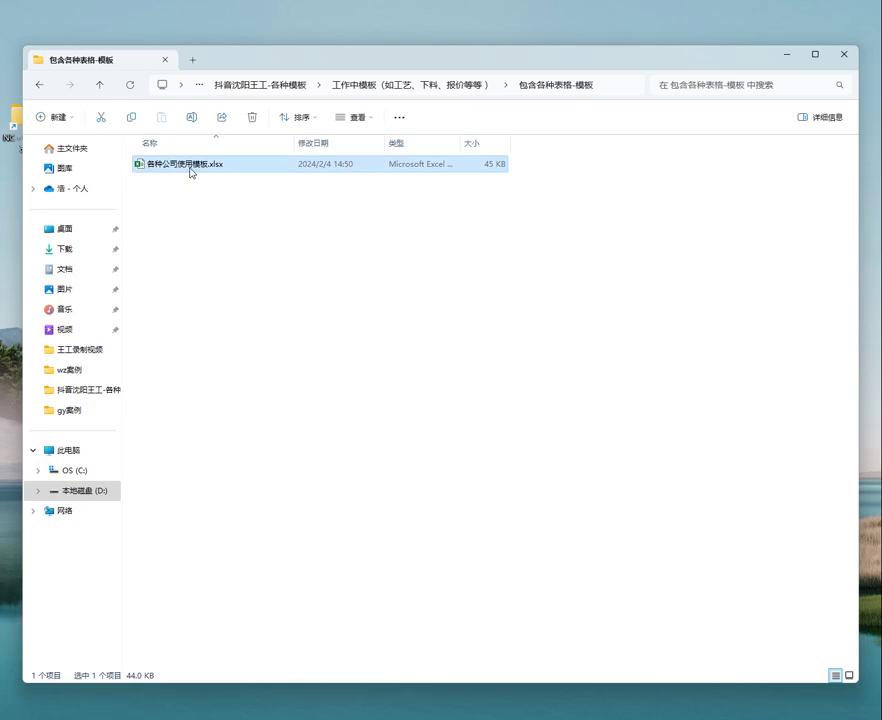Collapse the 此电脑 tree node
Image resolution: width=882 pixels, height=720 pixels.
pyautogui.click(x=33, y=450)
